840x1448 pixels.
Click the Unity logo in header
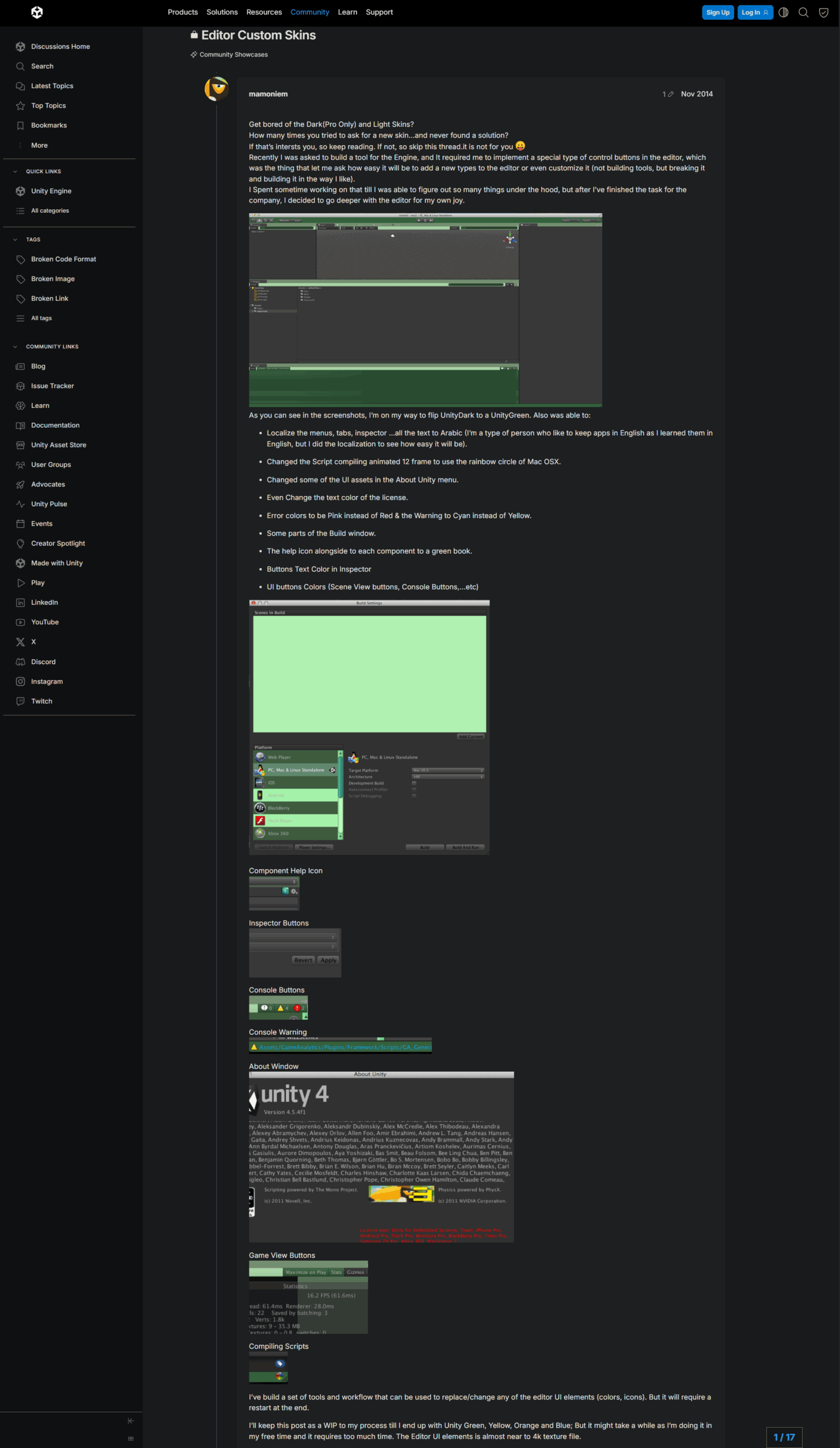click(x=37, y=12)
